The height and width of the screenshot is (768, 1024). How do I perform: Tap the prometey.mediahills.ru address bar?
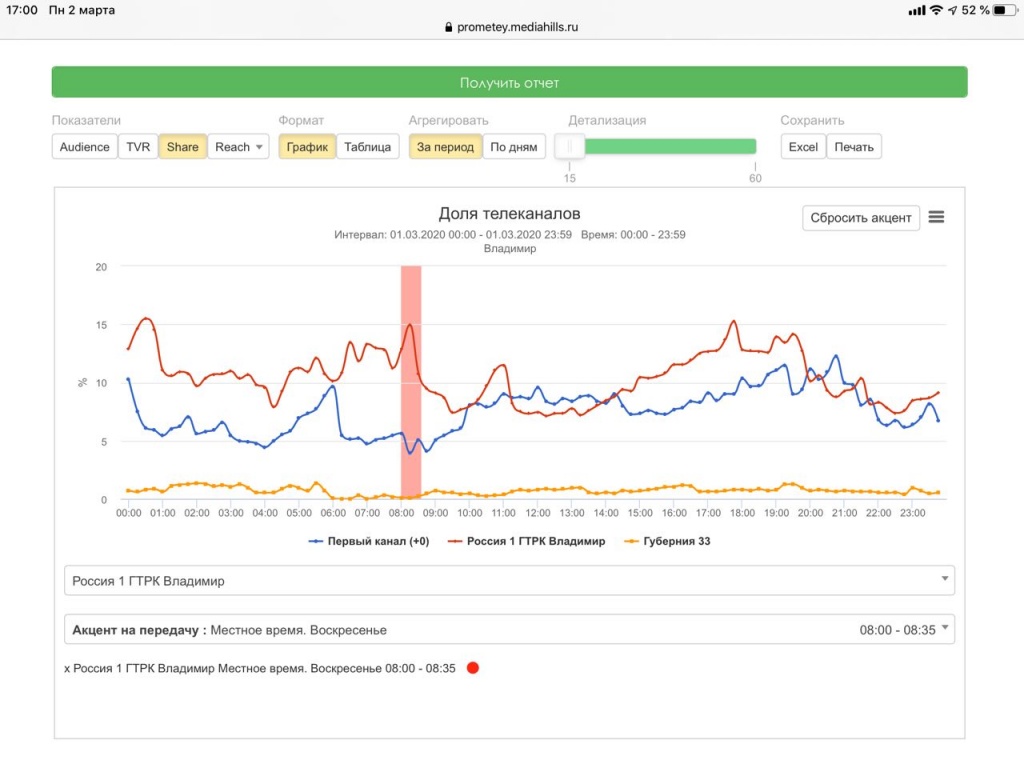pyautogui.click(x=511, y=27)
